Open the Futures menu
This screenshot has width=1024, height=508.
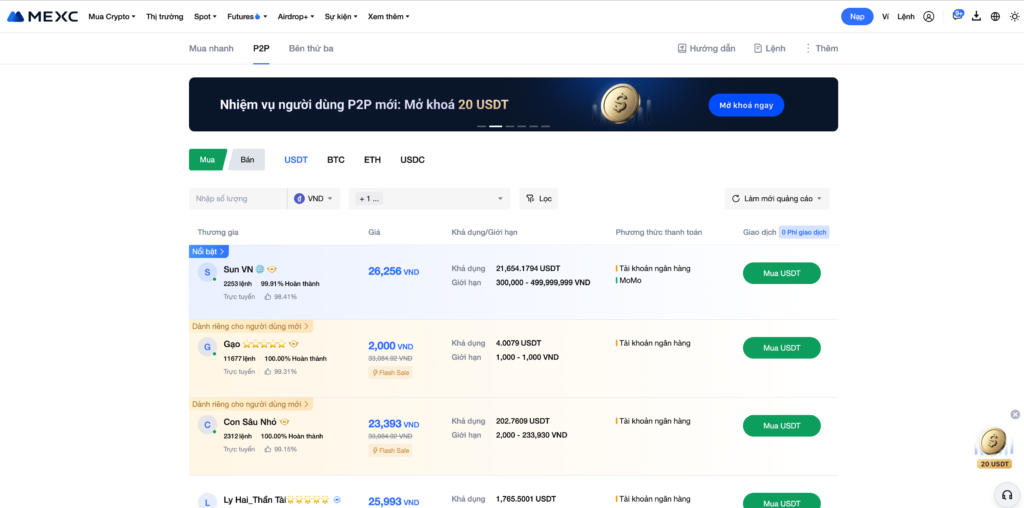243,17
